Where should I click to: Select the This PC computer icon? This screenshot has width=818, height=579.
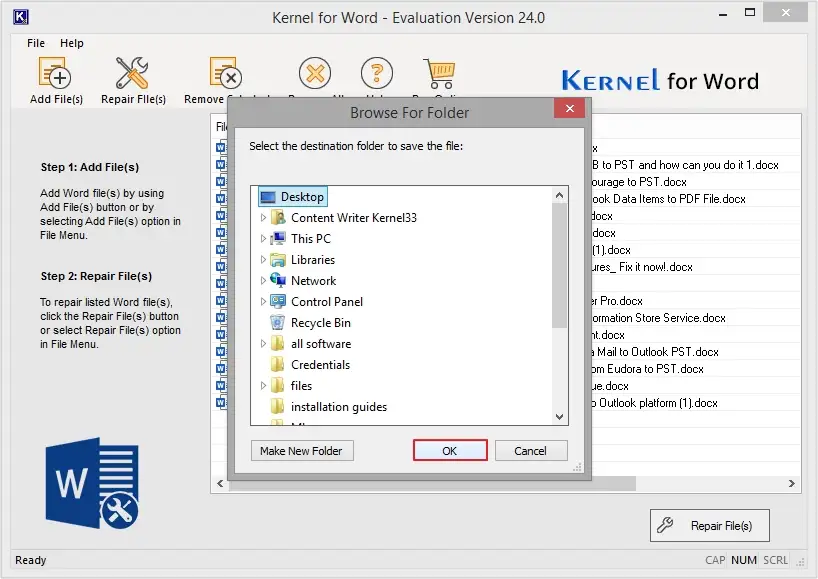[x=278, y=238]
